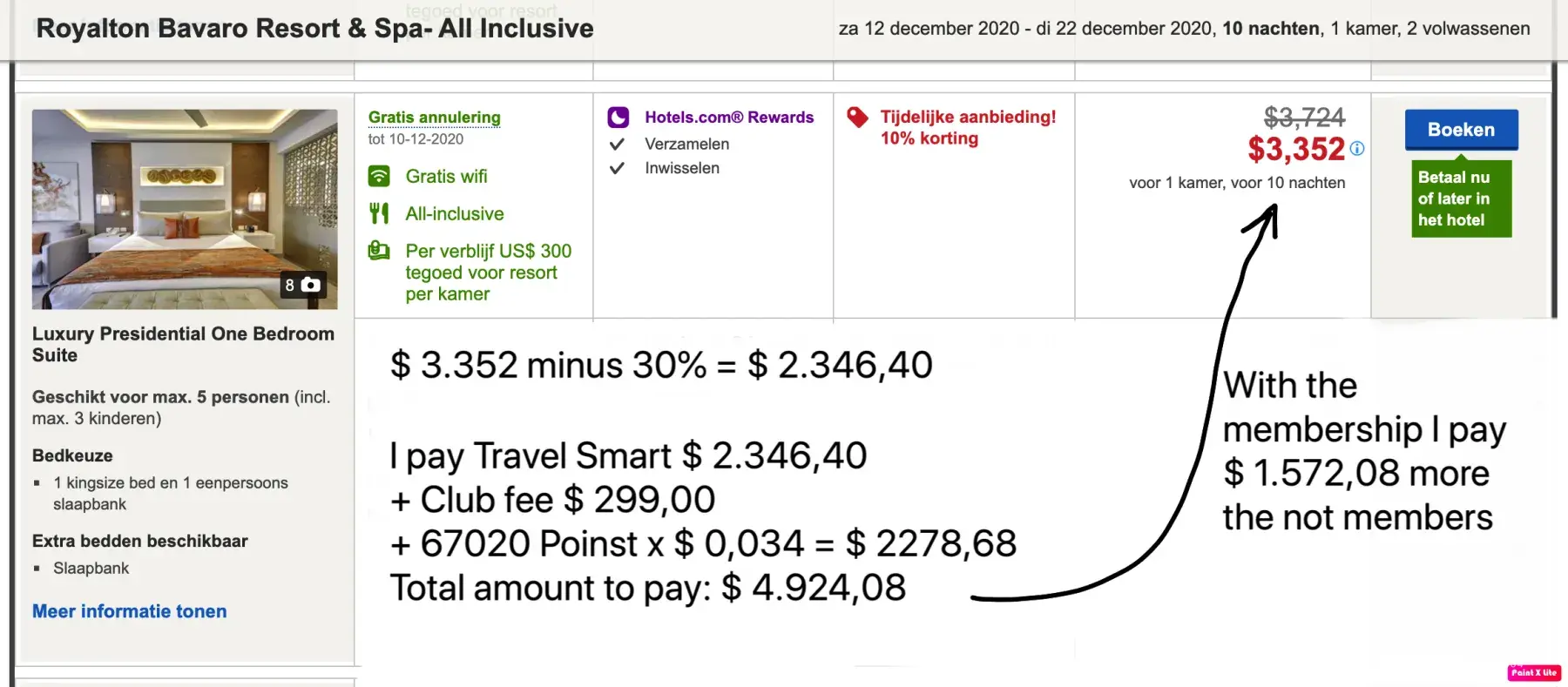
Task: Click the Paint X Lite badge
Action: pos(1534,672)
